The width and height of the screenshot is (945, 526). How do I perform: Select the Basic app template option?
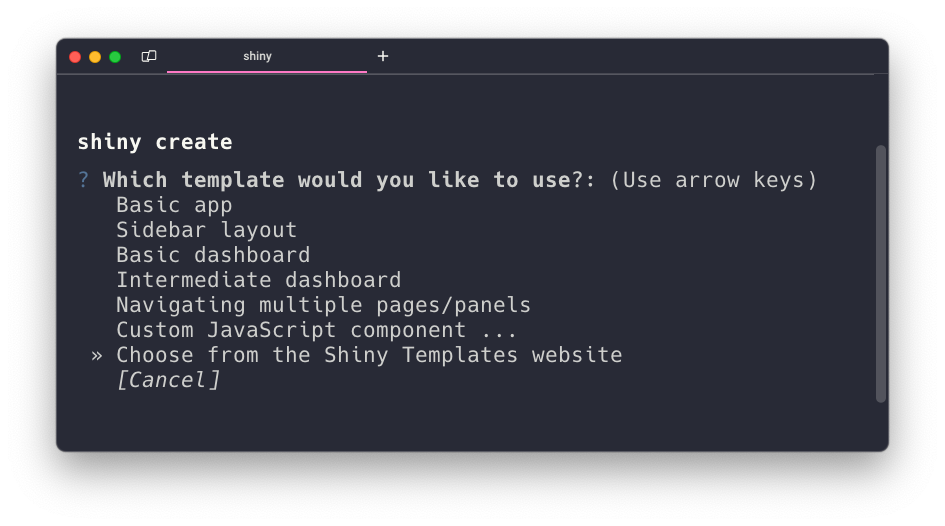[x=174, y=205]
